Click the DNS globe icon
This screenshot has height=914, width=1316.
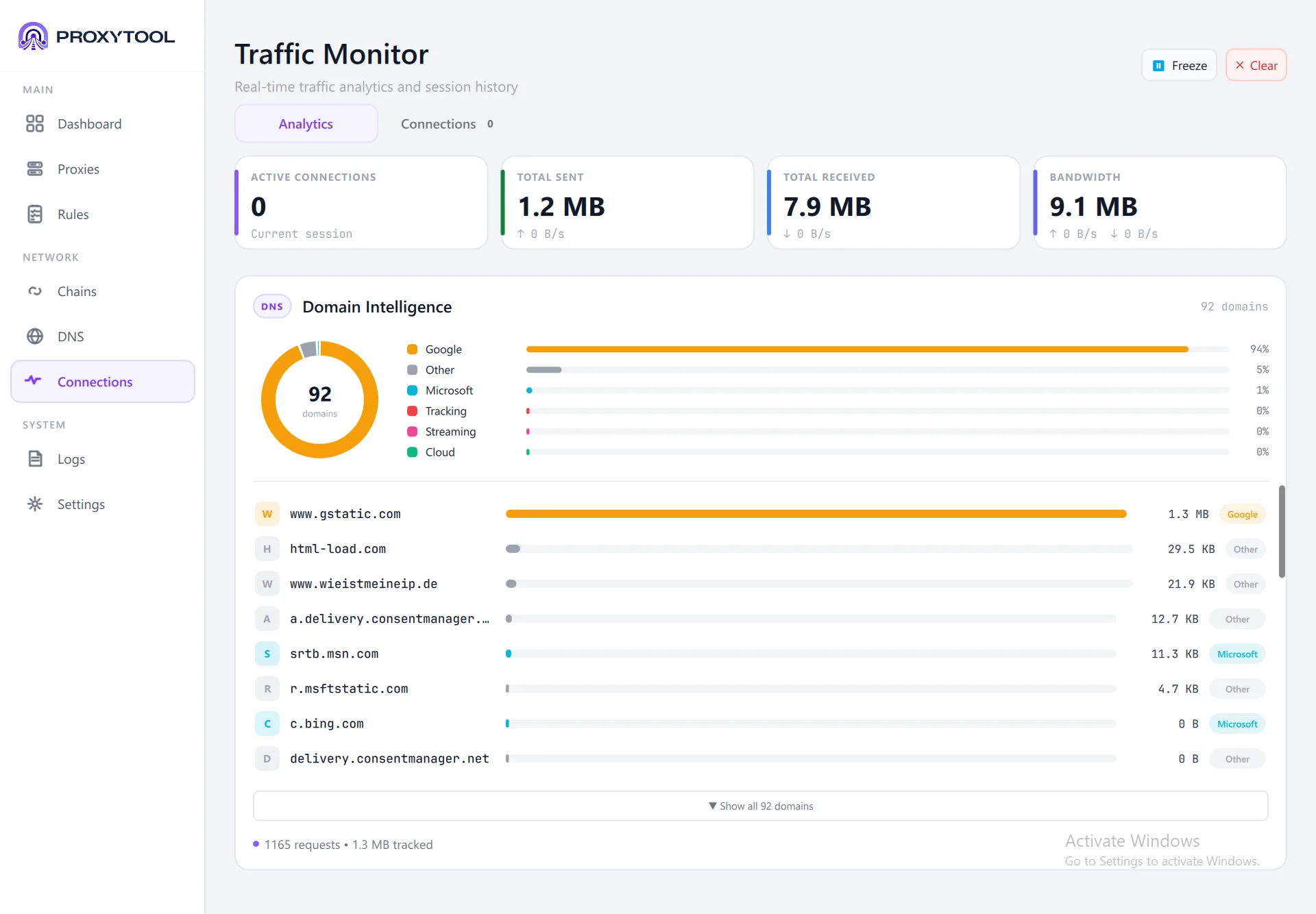click(35, 336)
